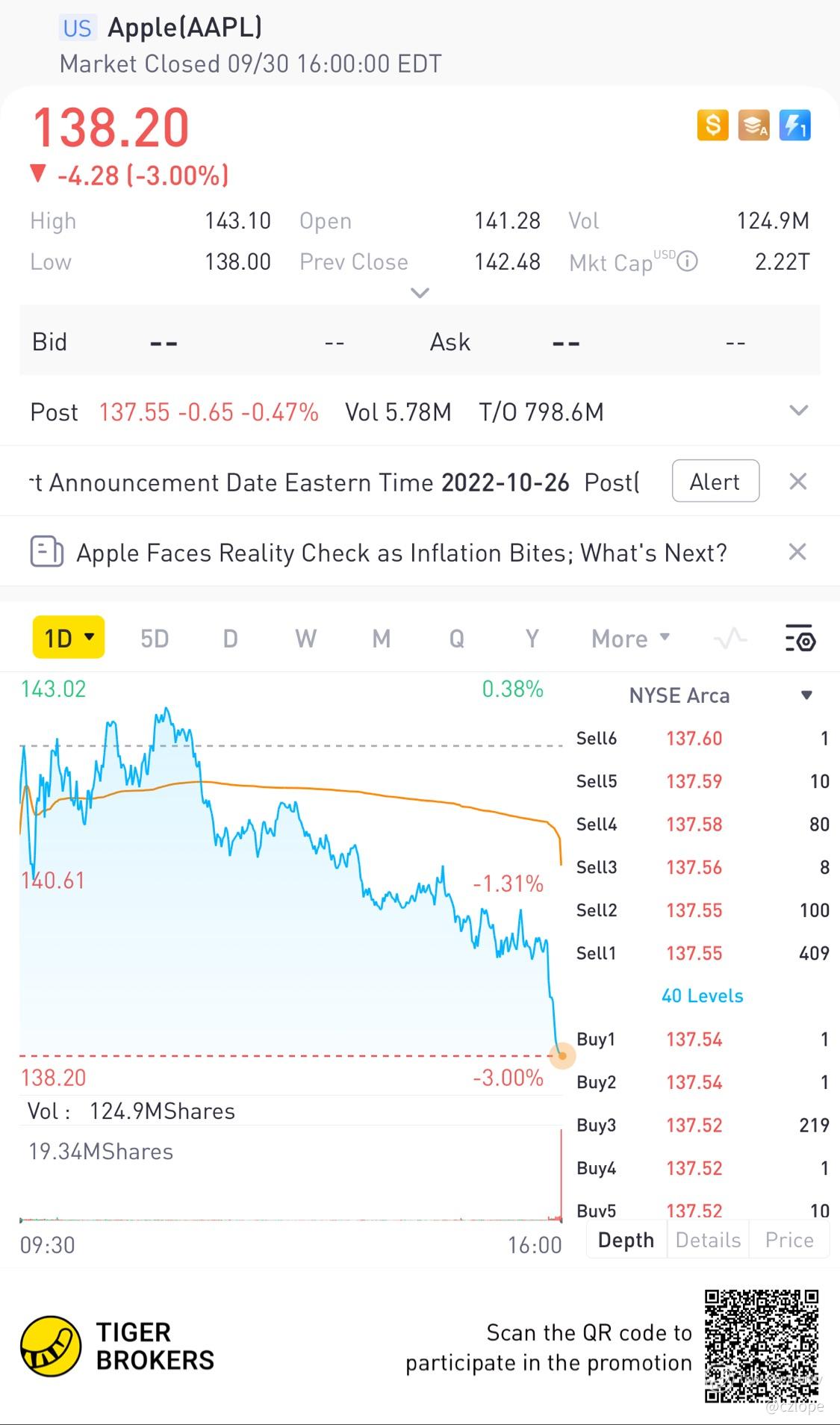Open chart settings list icon
The width and height of the screenshot is (840, 1425).
coord(800,639)
